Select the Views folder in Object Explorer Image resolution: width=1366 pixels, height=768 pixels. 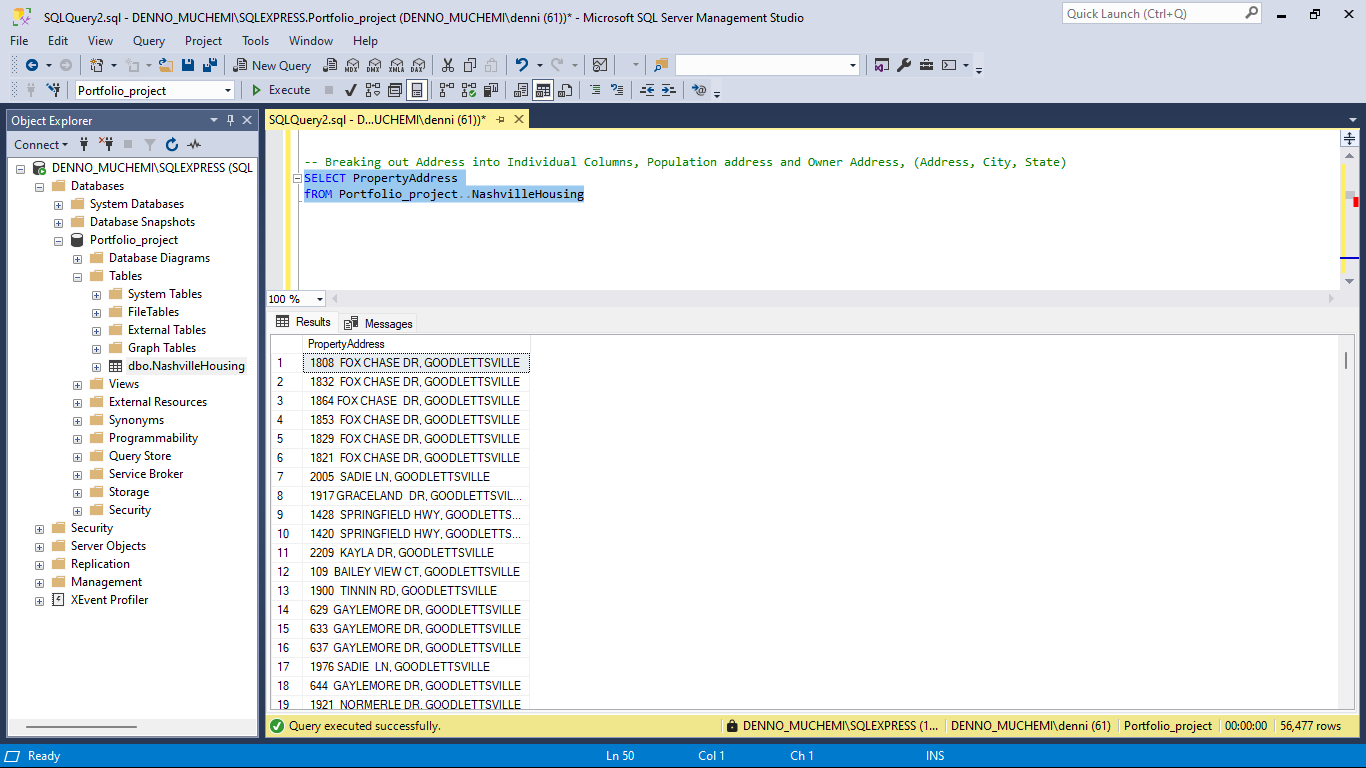(124, 384)
